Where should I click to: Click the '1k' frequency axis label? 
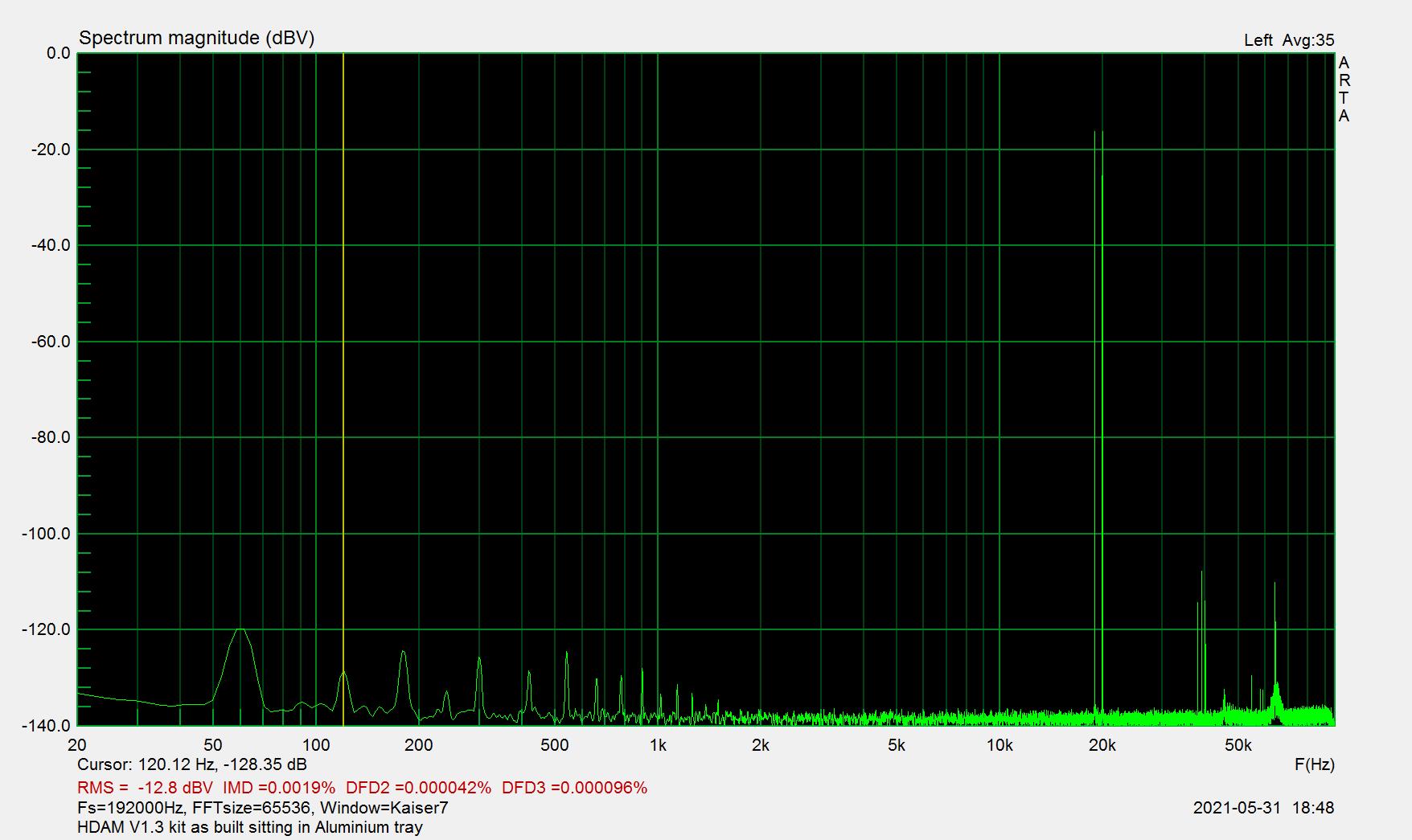click(658, 745)
